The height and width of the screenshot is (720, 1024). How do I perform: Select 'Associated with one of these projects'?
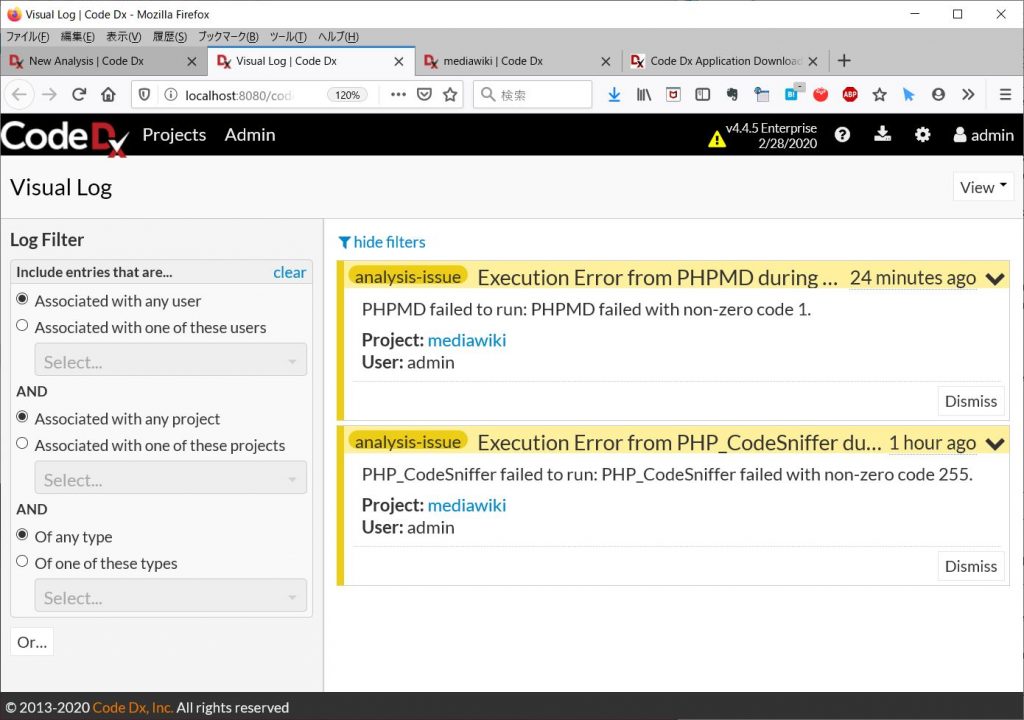22,444
